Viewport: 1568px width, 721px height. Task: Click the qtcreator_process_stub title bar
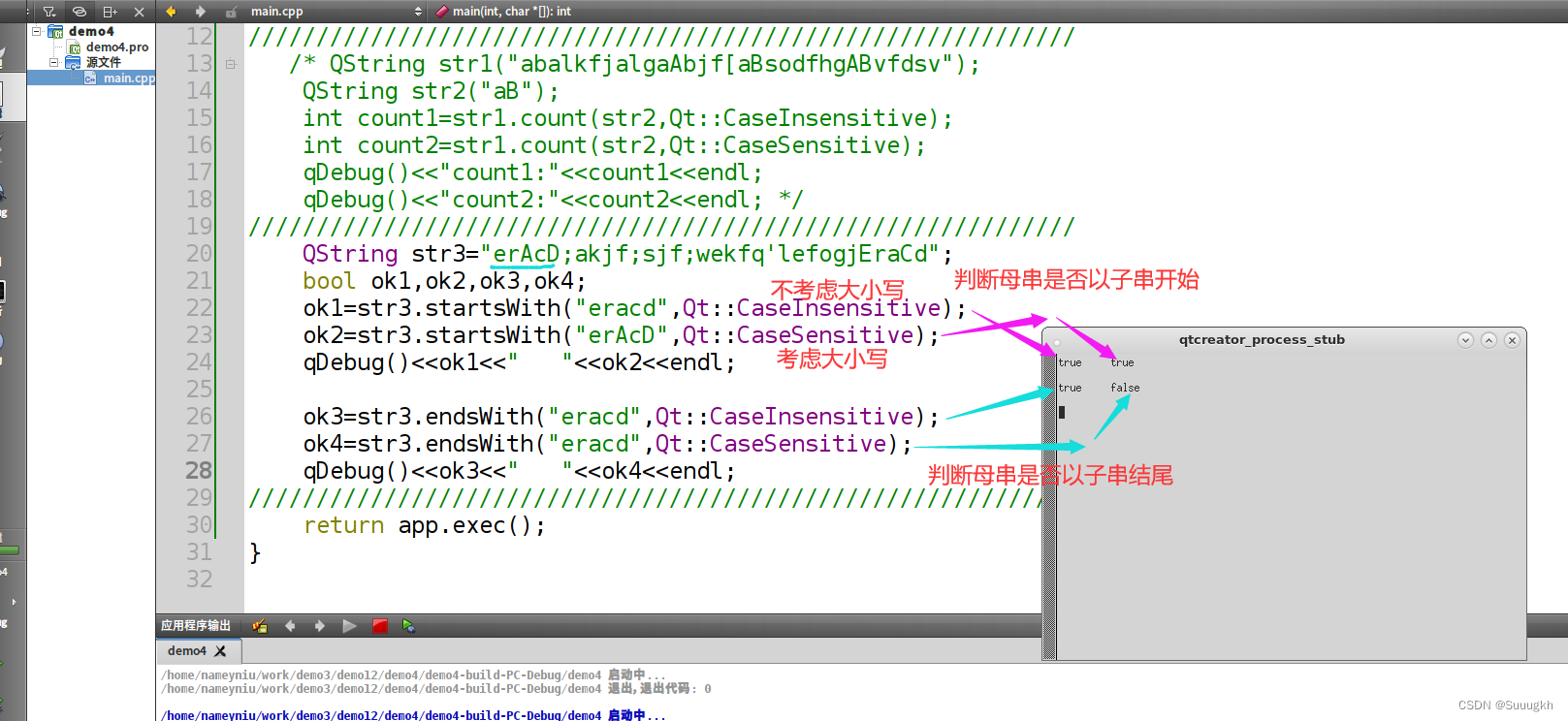(x=1262, y=340)
